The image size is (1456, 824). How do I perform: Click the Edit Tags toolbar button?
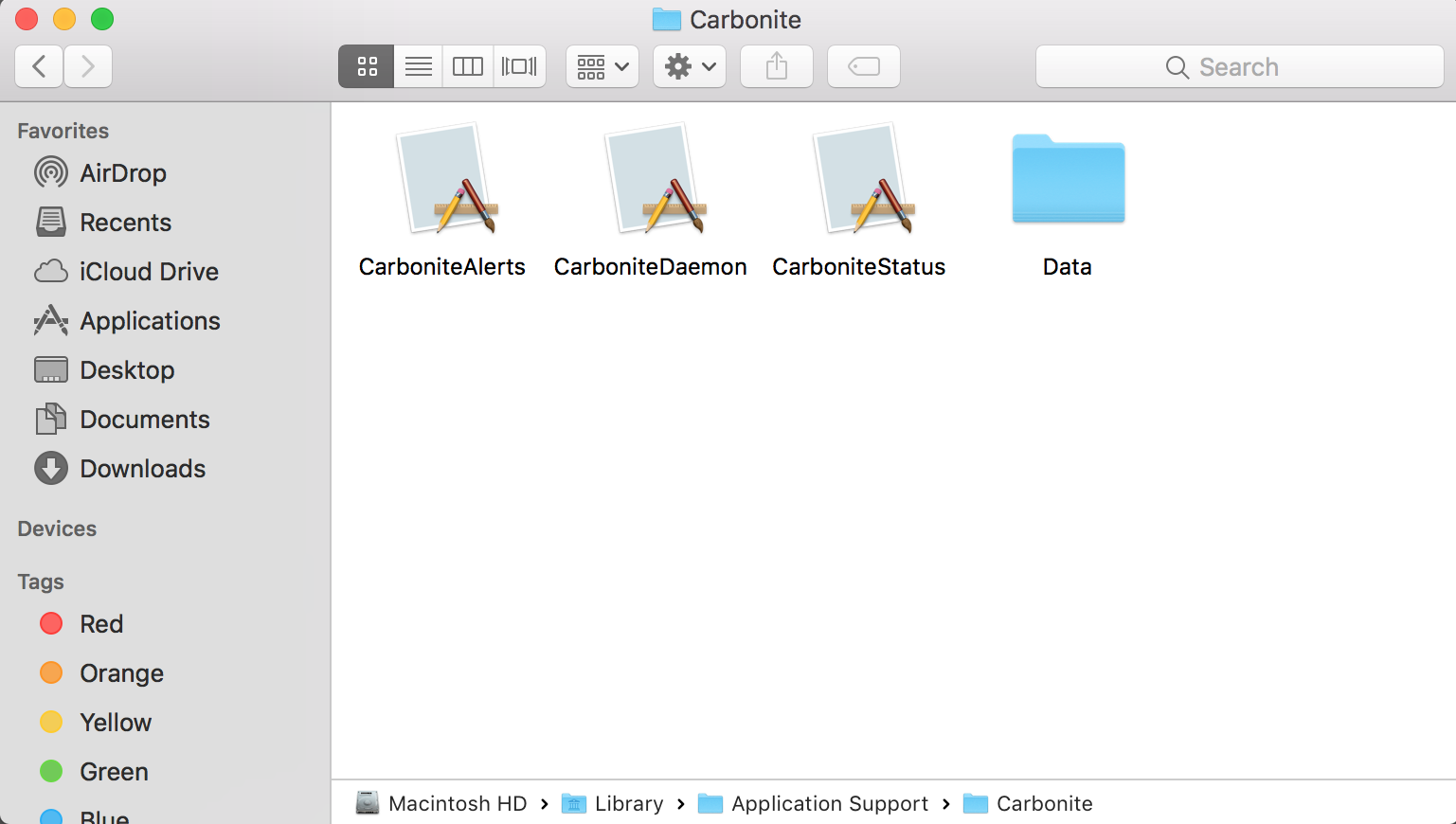863,66
